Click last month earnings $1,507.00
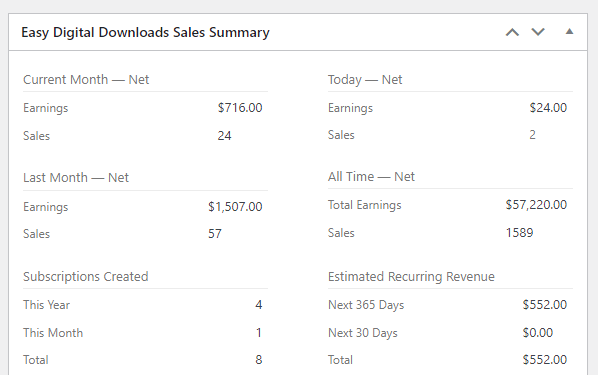Image resolution: width=598 pixels, height=375 pixels. click(235, 207)
